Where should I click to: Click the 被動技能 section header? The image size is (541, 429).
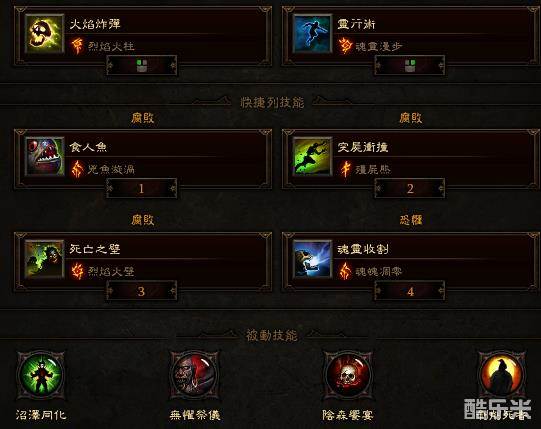pyautogui.click(x=272, y=335)
